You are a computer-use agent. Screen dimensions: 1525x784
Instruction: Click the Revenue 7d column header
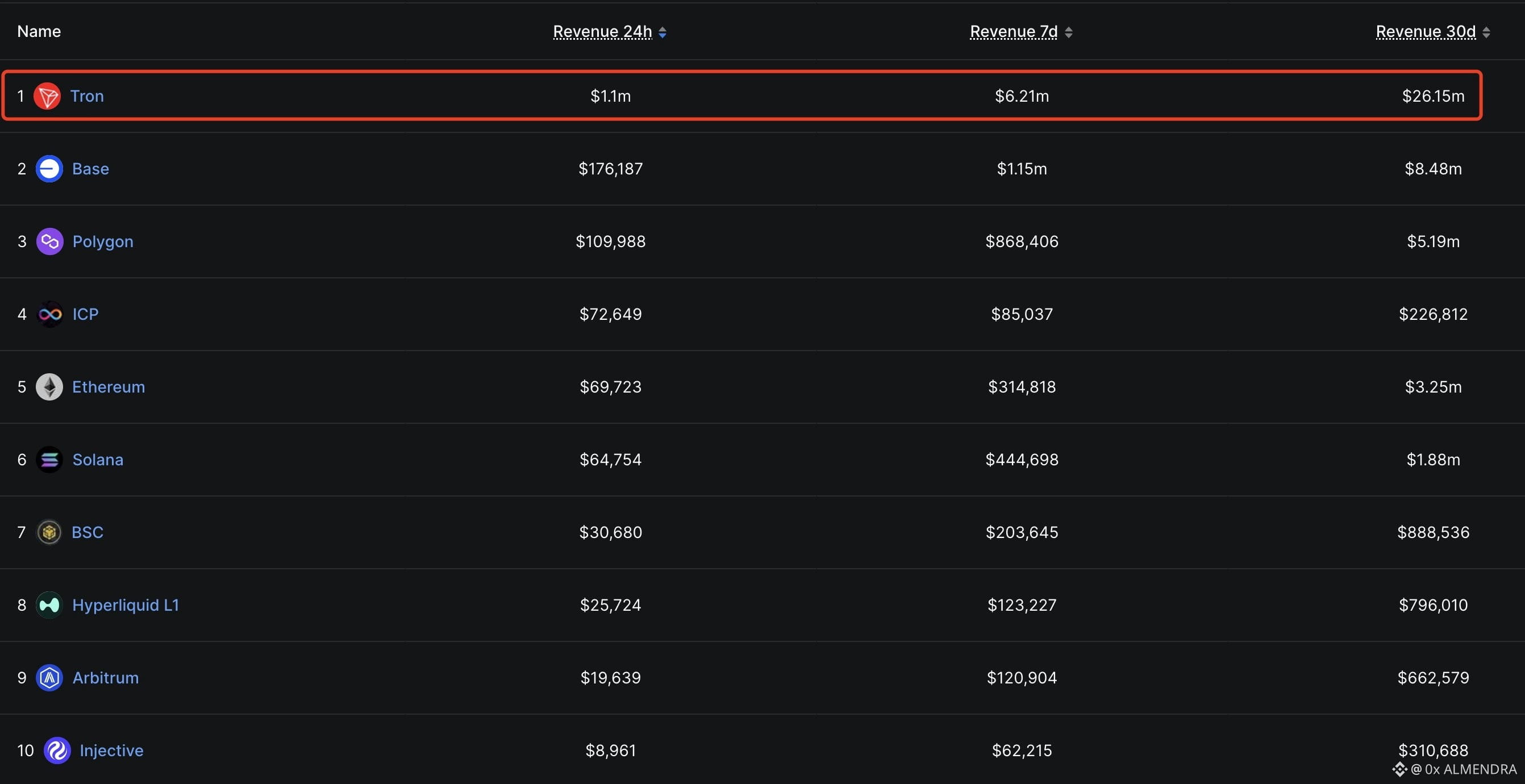tap(1014, 32)
